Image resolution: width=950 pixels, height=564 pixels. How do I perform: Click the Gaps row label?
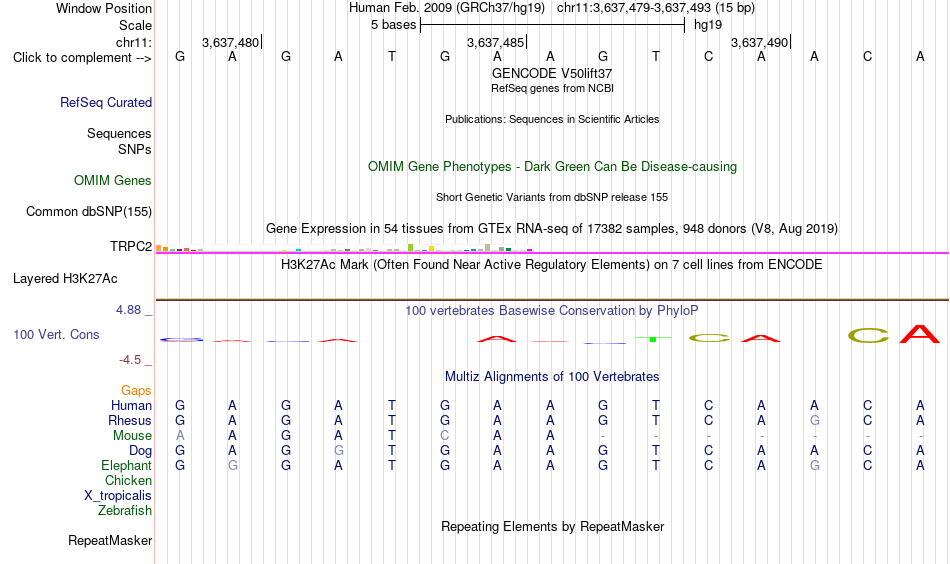[x=136, y=391]
